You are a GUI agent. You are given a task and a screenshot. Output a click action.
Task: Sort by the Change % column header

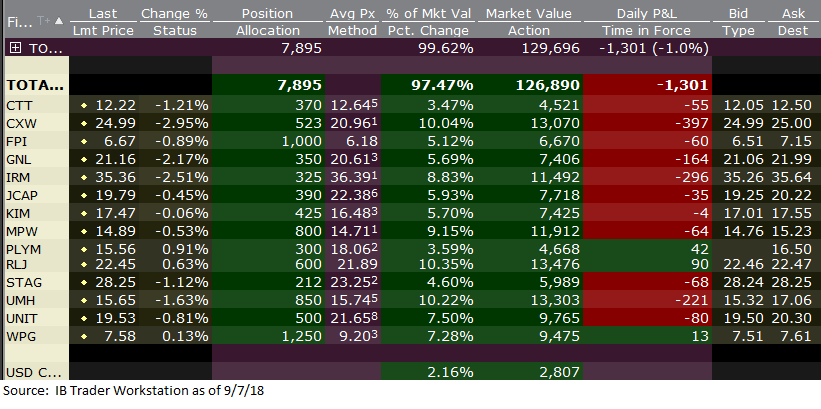174,14
